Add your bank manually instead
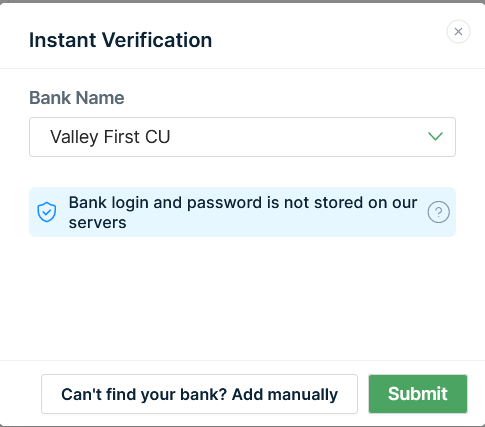Viewport: 485px width, 427px height. (199, 394)
